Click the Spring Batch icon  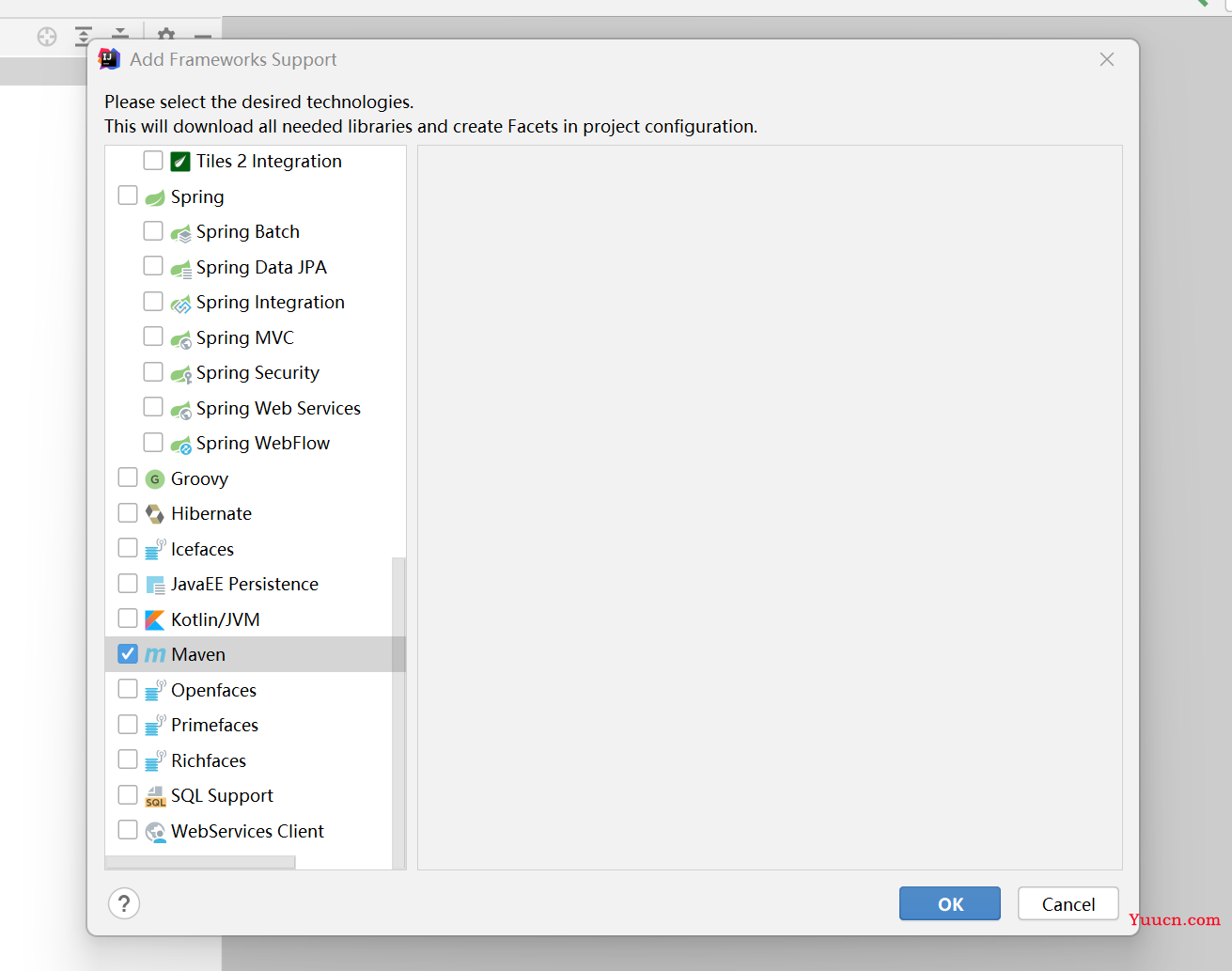[x=180, y=233]
